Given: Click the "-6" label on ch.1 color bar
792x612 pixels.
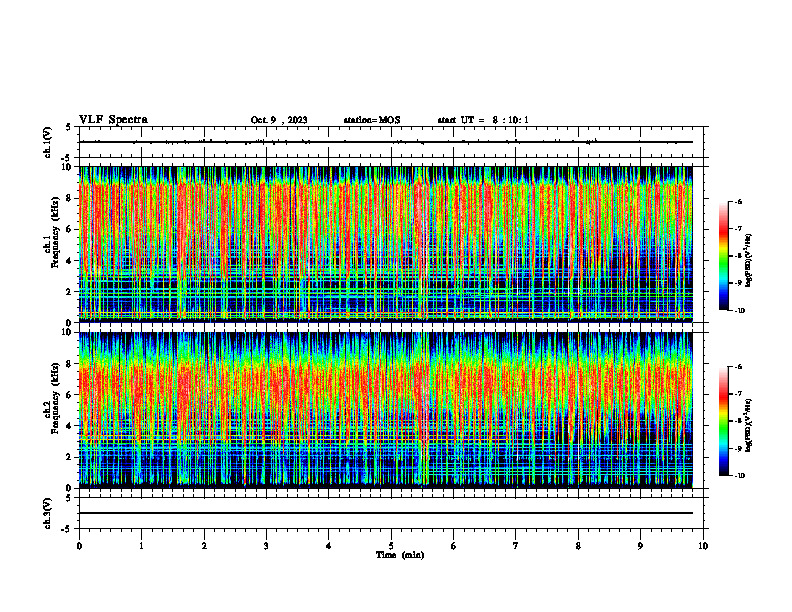Looking at the screenshot, I should pyautogui.click(x=738, y=201).
